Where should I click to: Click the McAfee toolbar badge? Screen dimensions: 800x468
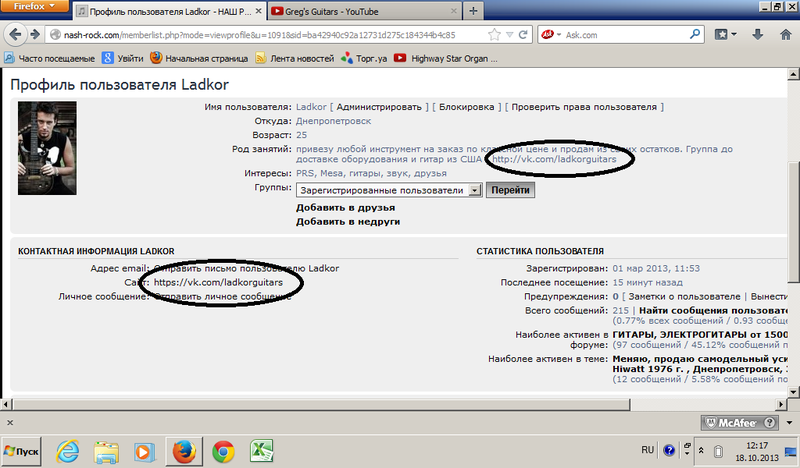tap(740, 423)
